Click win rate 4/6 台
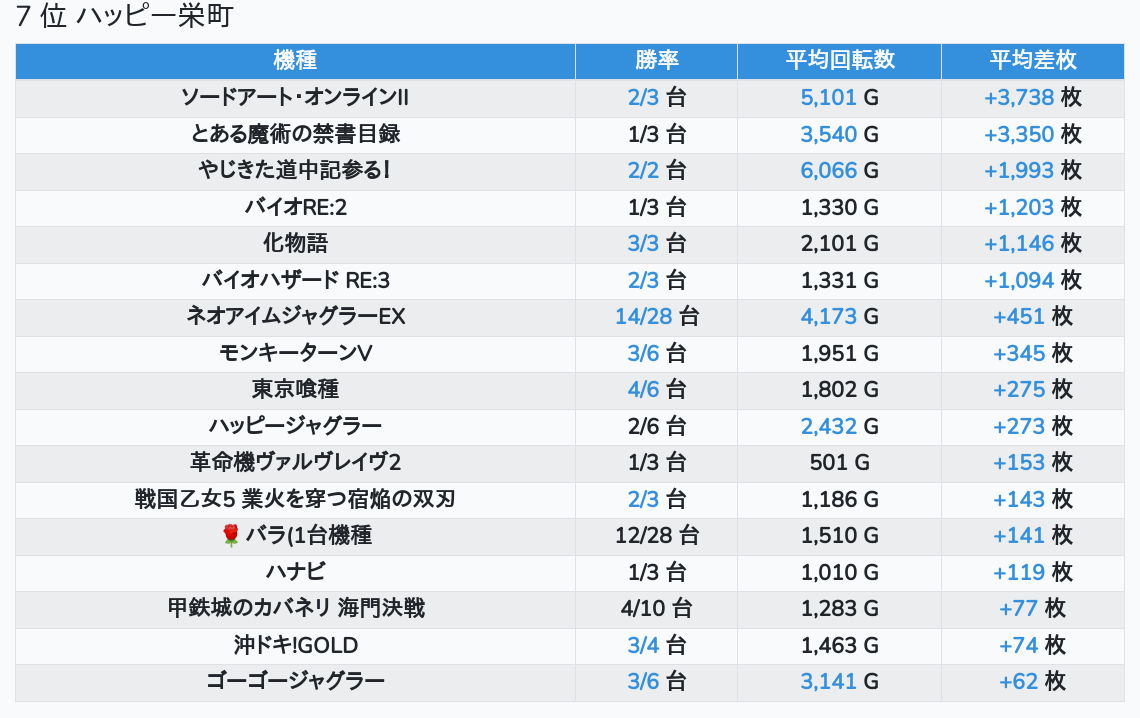1140x718 pixels. pos(657,390)
